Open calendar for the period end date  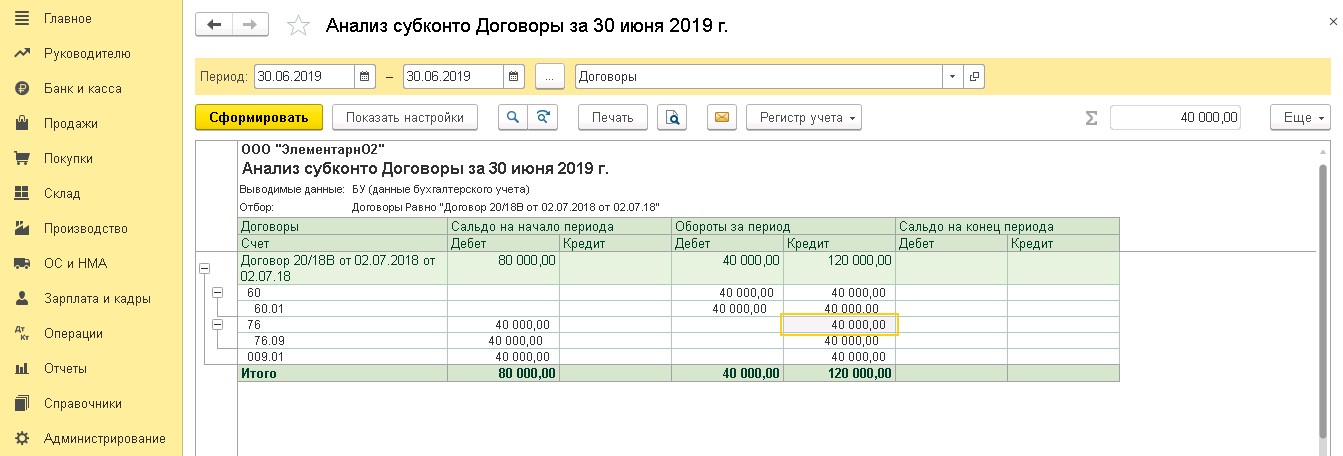click(x=514, y=76)
